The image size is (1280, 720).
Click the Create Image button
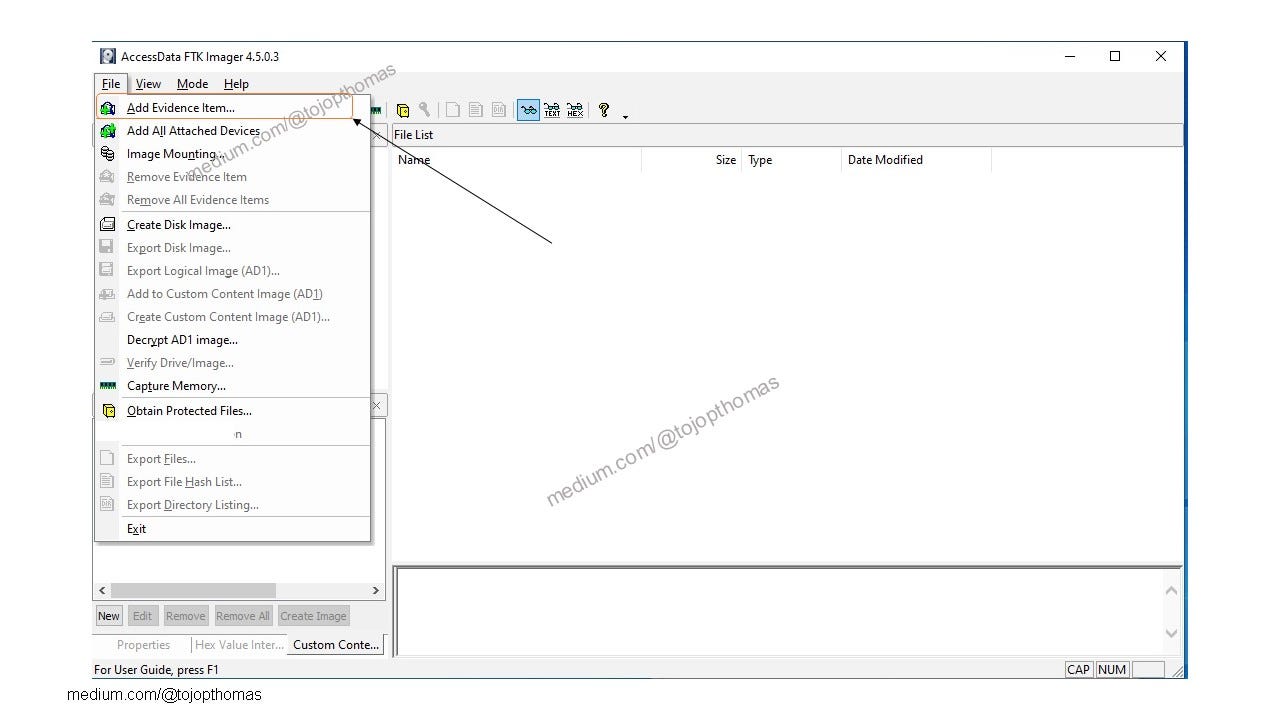pyautogui.click(x=313, y=616)
